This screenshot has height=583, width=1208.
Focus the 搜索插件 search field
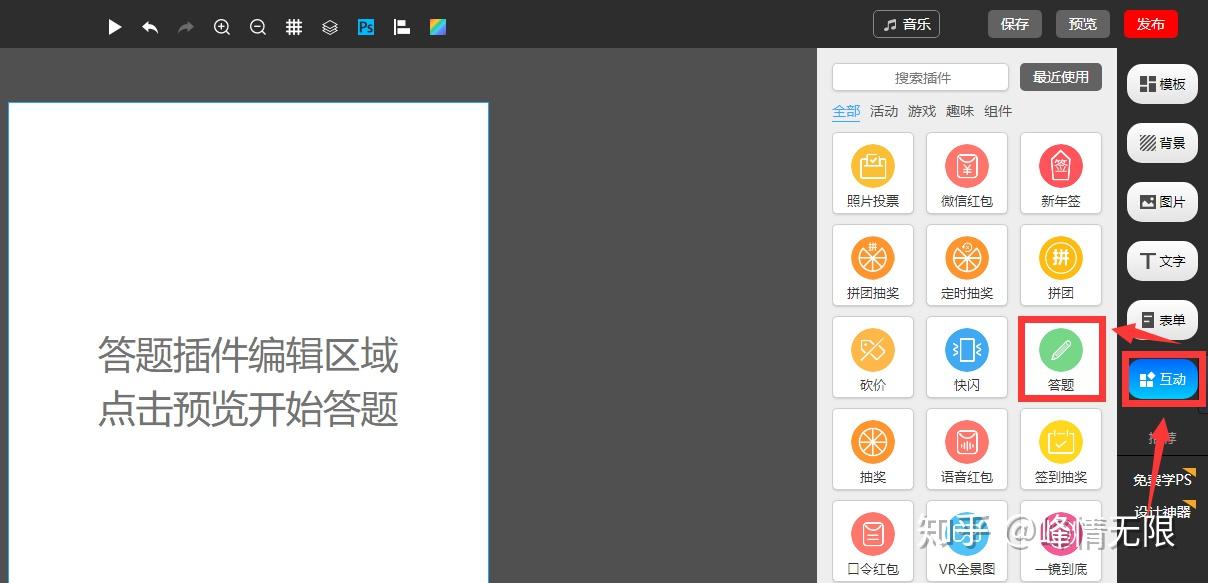coord(921,77)
